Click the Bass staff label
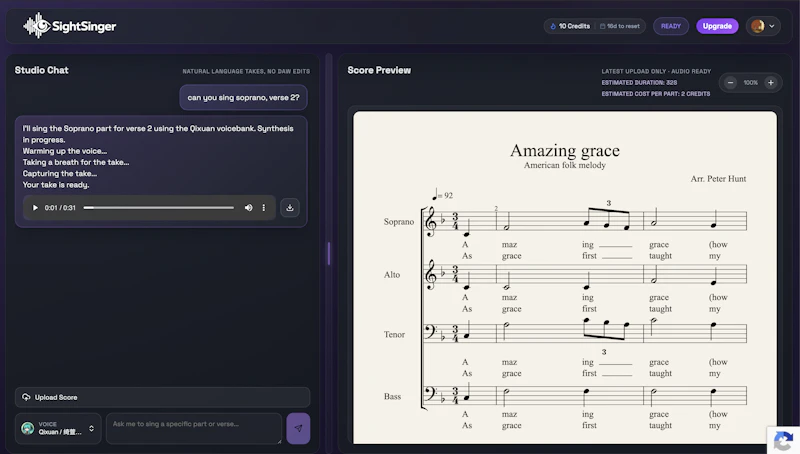The image size is (800, 454). point(392,396)
